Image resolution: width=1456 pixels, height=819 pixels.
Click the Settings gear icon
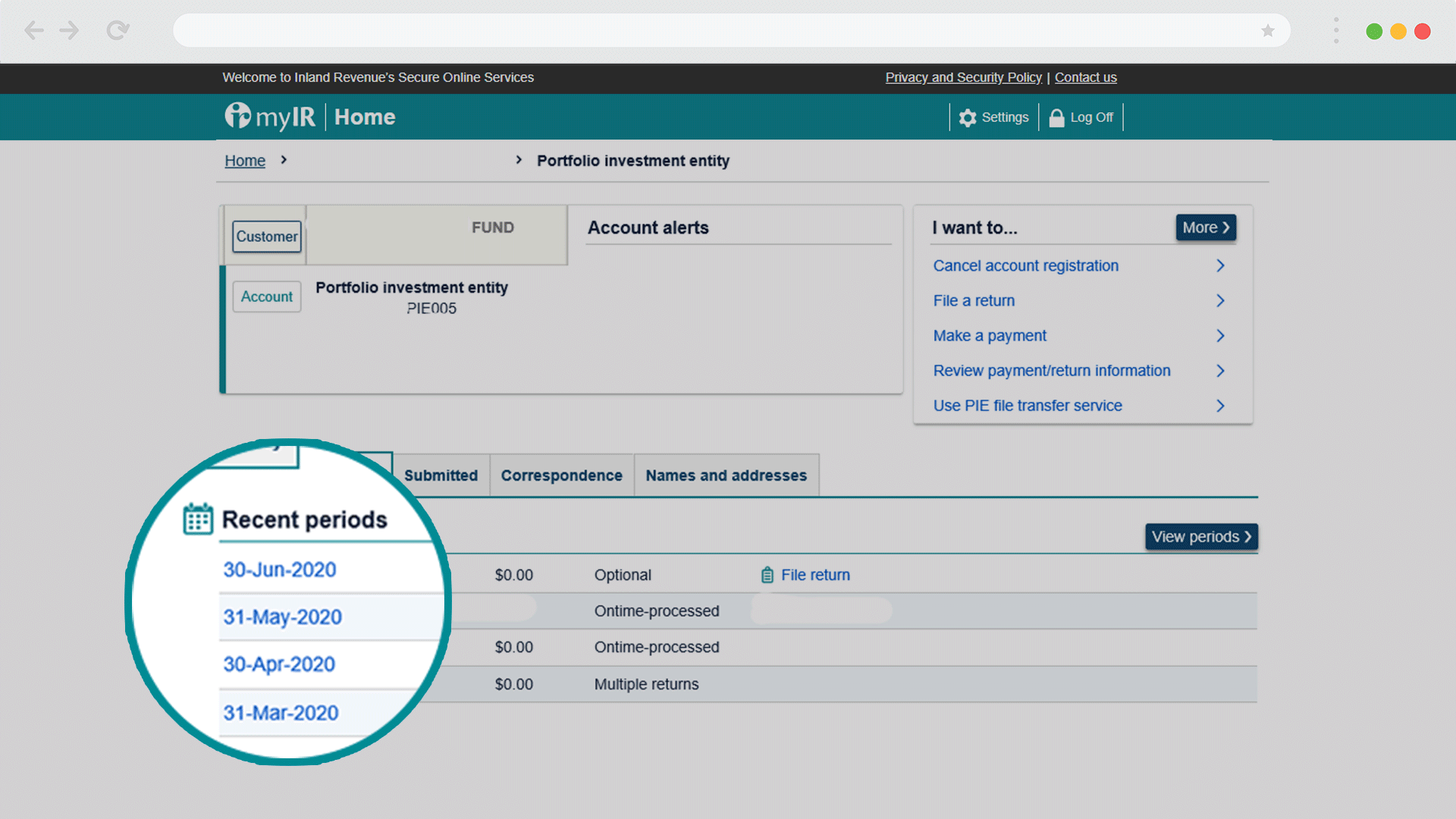967,118
